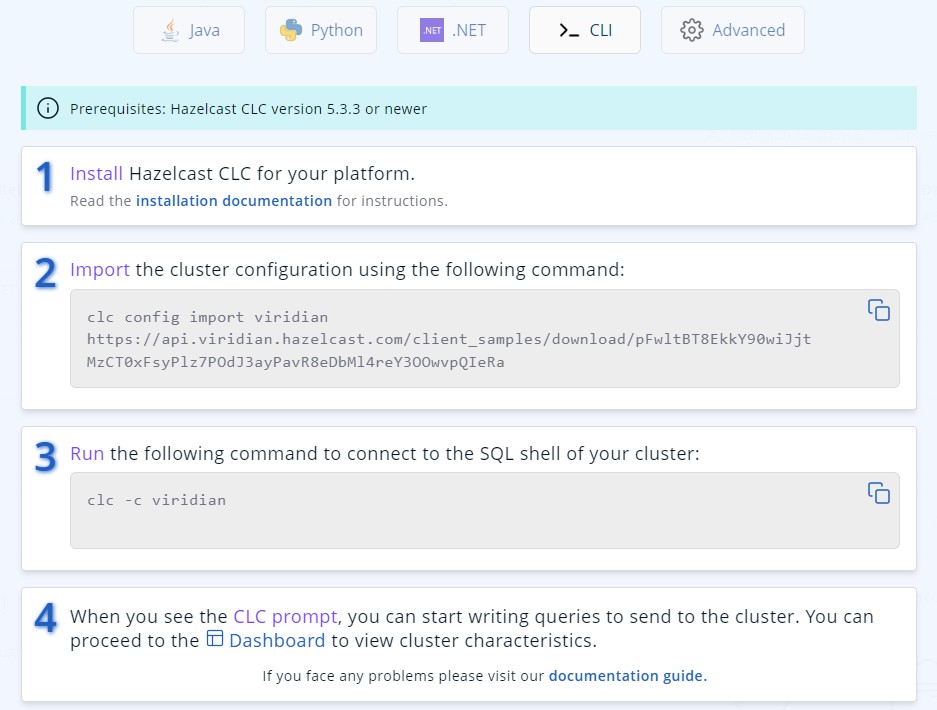Click the Dashboard grid icon in step 4
Image resolution: width=937 pixels, height=710 pixels.
(x=215, y=641)
